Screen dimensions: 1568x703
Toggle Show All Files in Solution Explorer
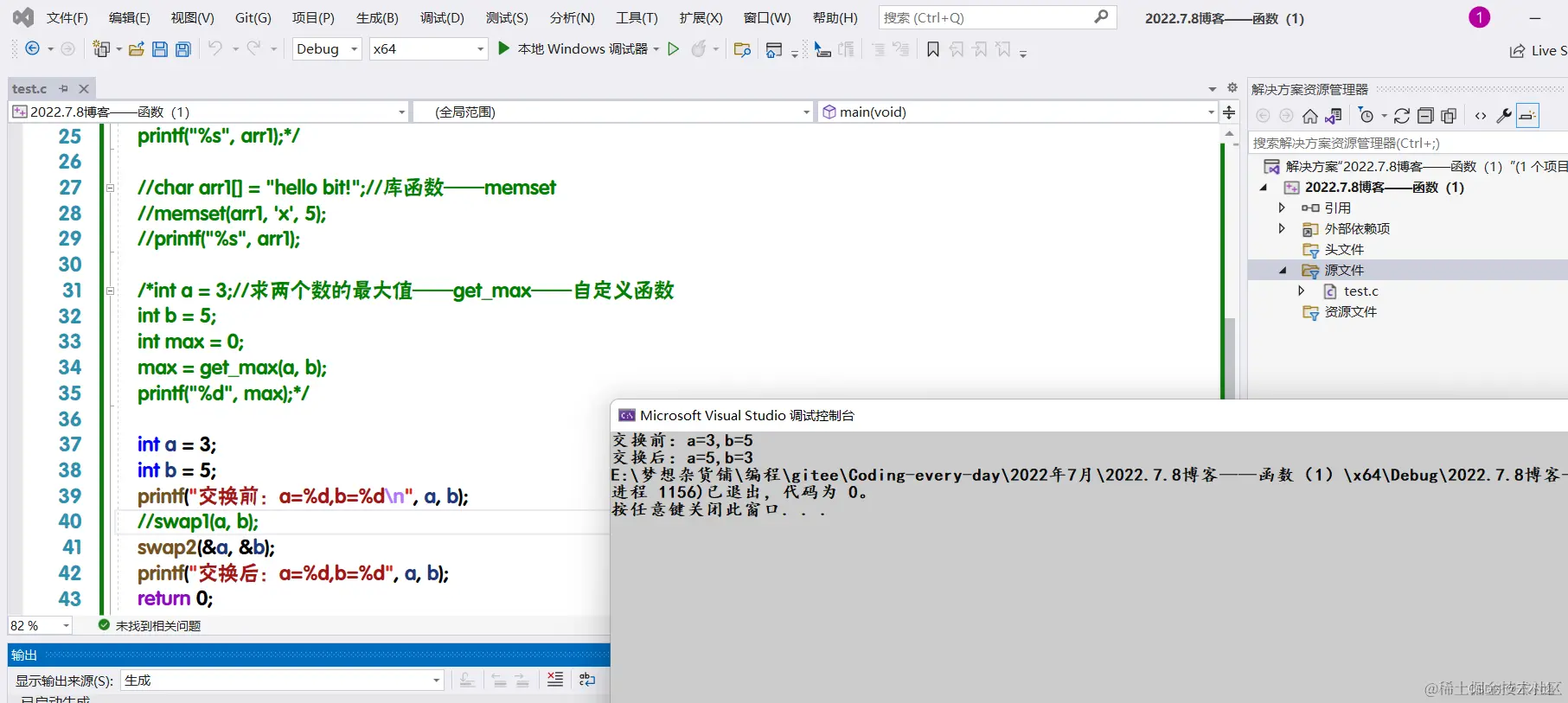(1449, 116)
